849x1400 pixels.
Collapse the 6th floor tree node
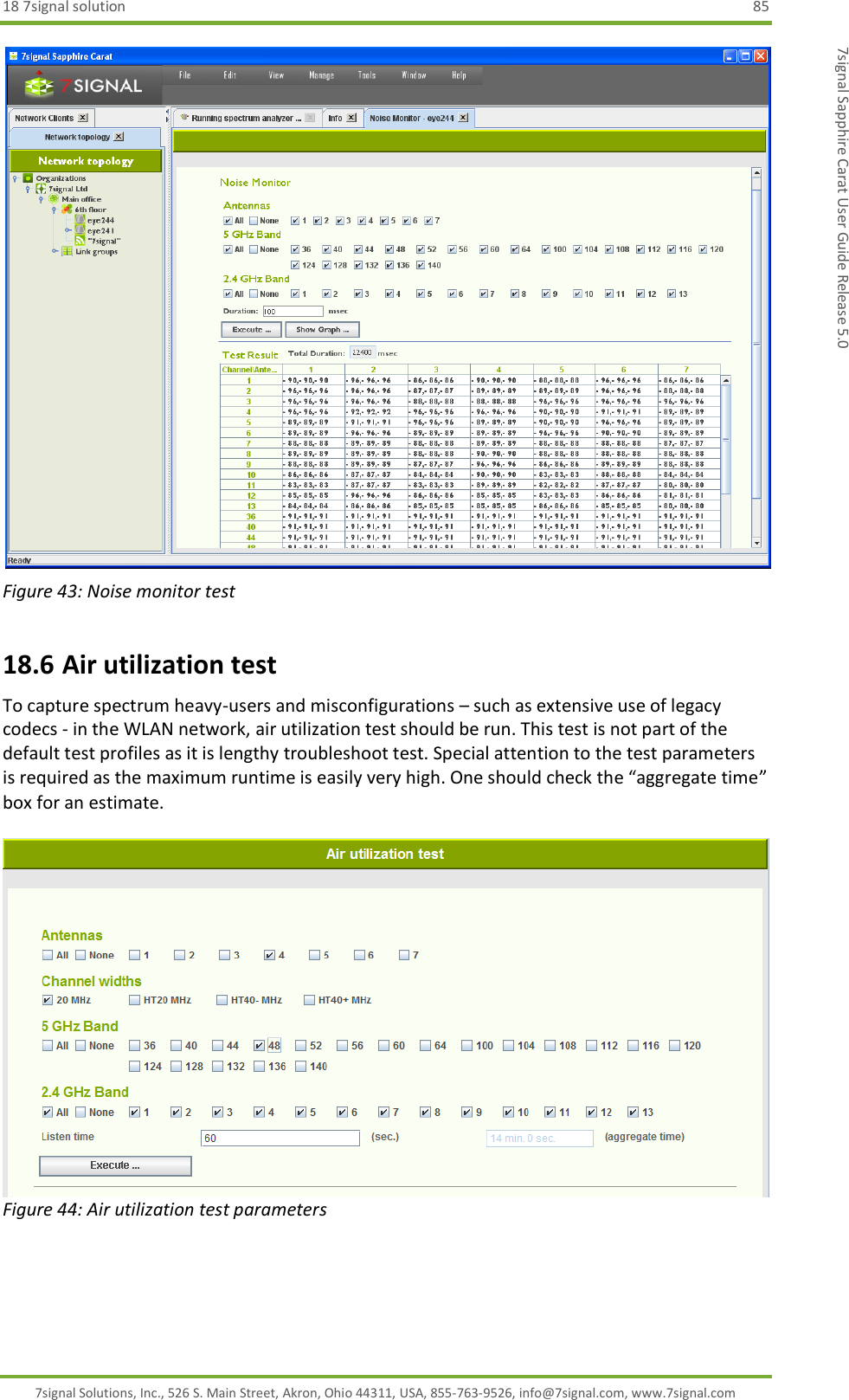pos(54,210)
